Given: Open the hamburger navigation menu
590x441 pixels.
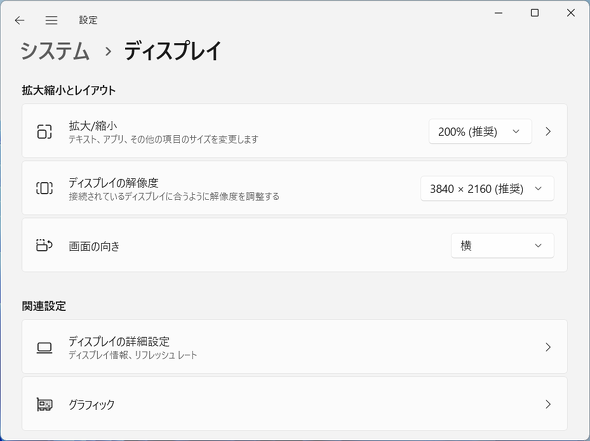Looking at the screenshot, I should tap(52, 20).
